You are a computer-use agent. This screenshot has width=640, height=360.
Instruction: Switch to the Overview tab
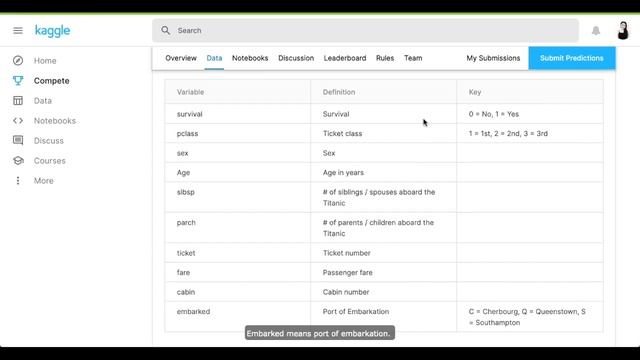[x=181, y=58]
